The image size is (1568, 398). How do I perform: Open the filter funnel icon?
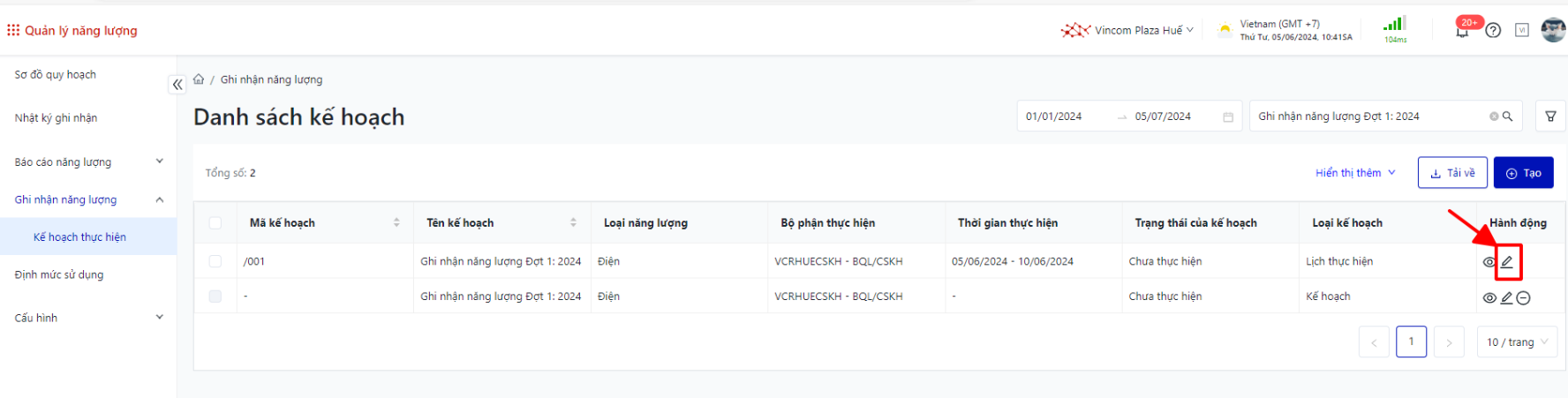tap(1550, 116)
